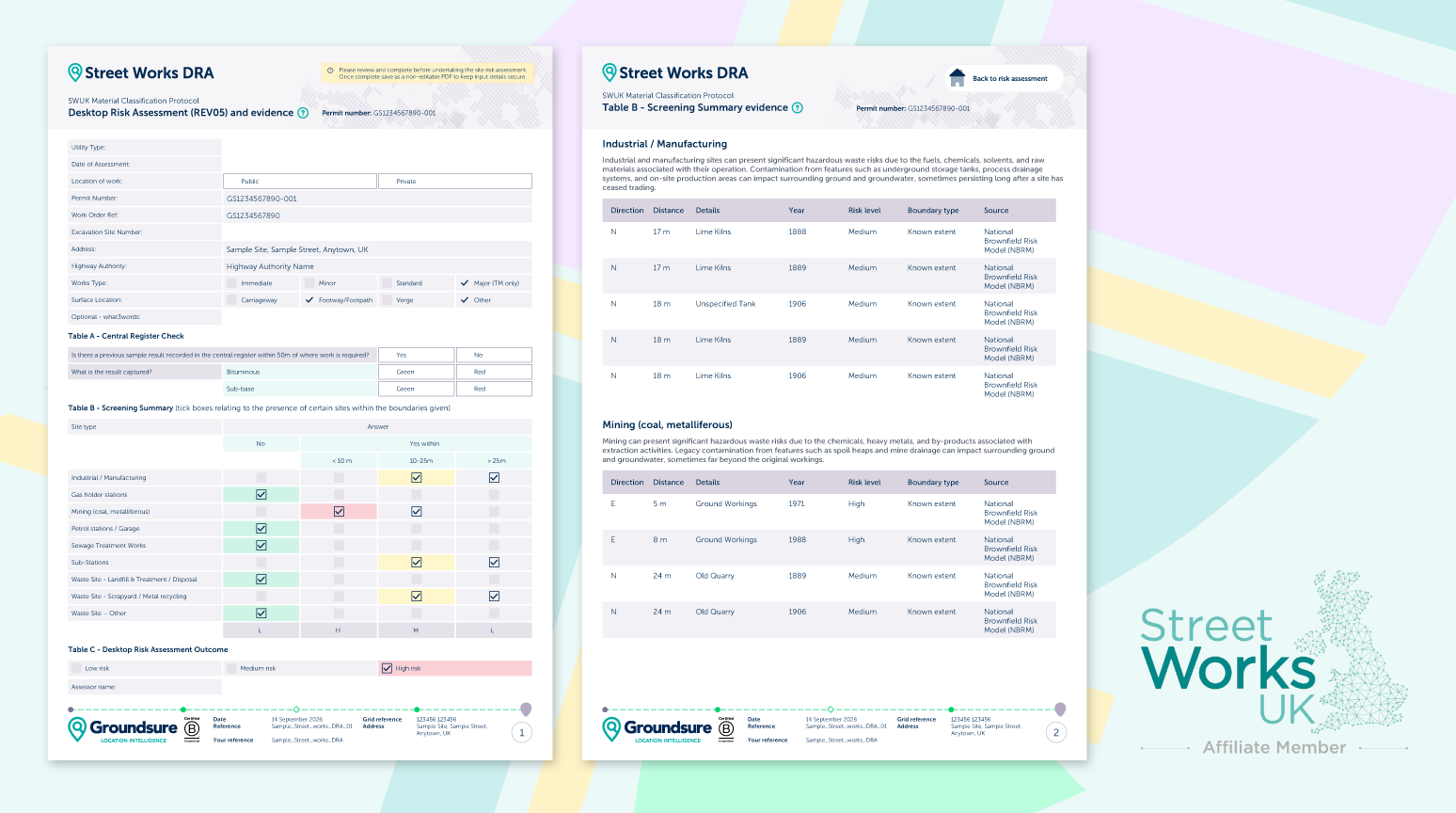1456x813 pixels.
Task: Toggle Sewage Treatment Works No checkbox
Action: pos(261,546)
